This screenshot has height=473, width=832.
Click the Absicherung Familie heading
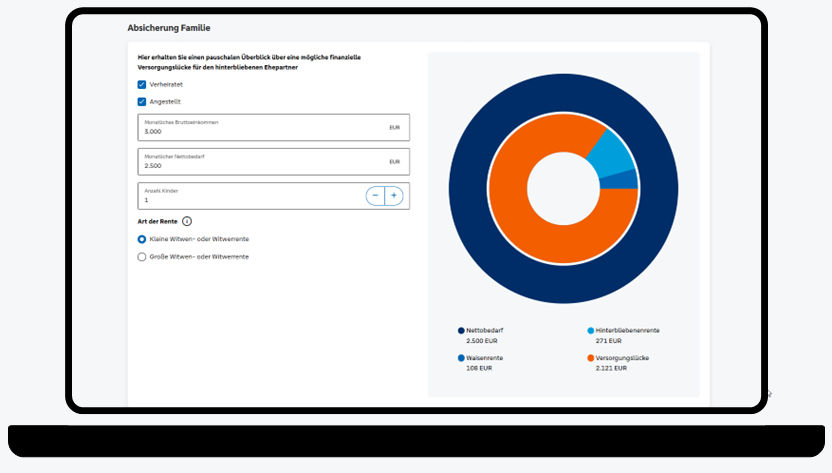click(x=169, y=28)
